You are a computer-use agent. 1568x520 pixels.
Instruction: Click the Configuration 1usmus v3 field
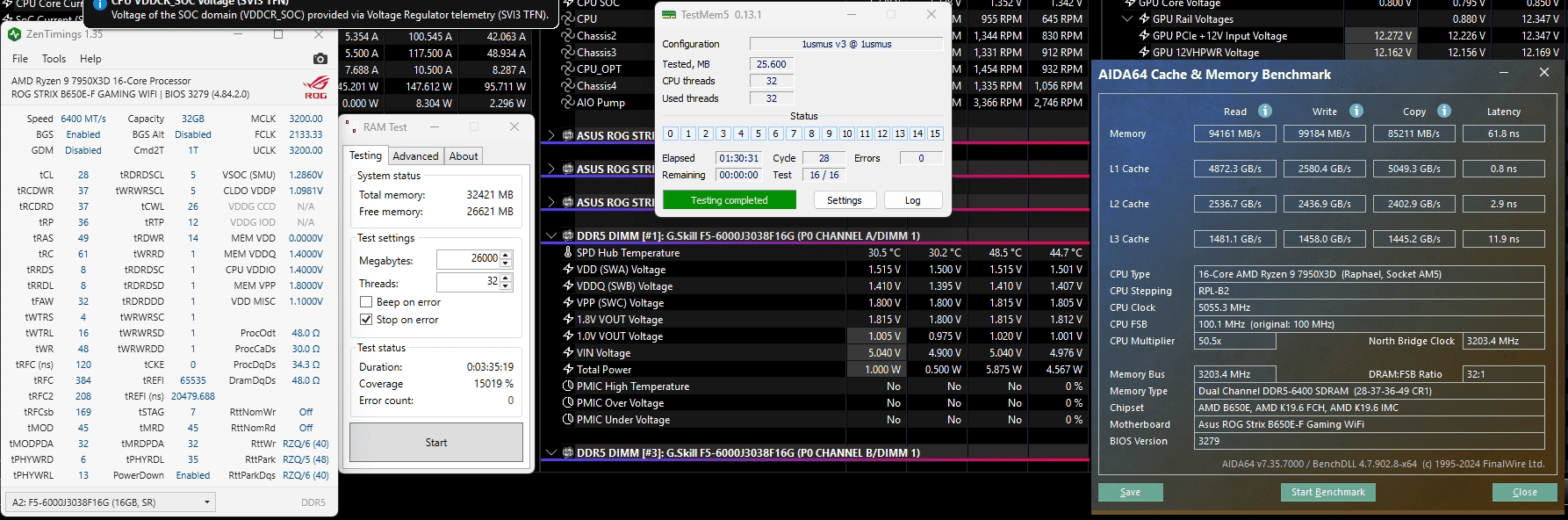point(846,44)
